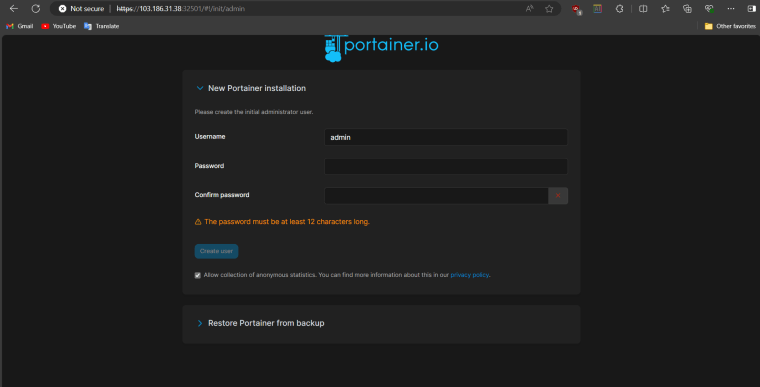Open the Extensions puzzle icon

[x=619, y=9]
